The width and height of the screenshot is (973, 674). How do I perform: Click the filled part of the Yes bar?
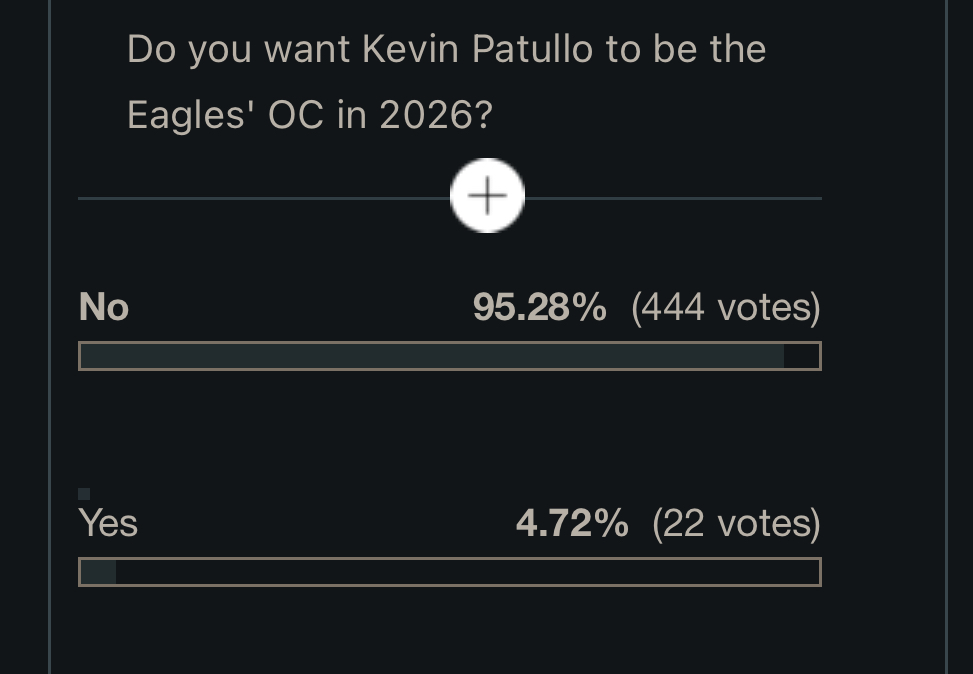coord(98,572)
